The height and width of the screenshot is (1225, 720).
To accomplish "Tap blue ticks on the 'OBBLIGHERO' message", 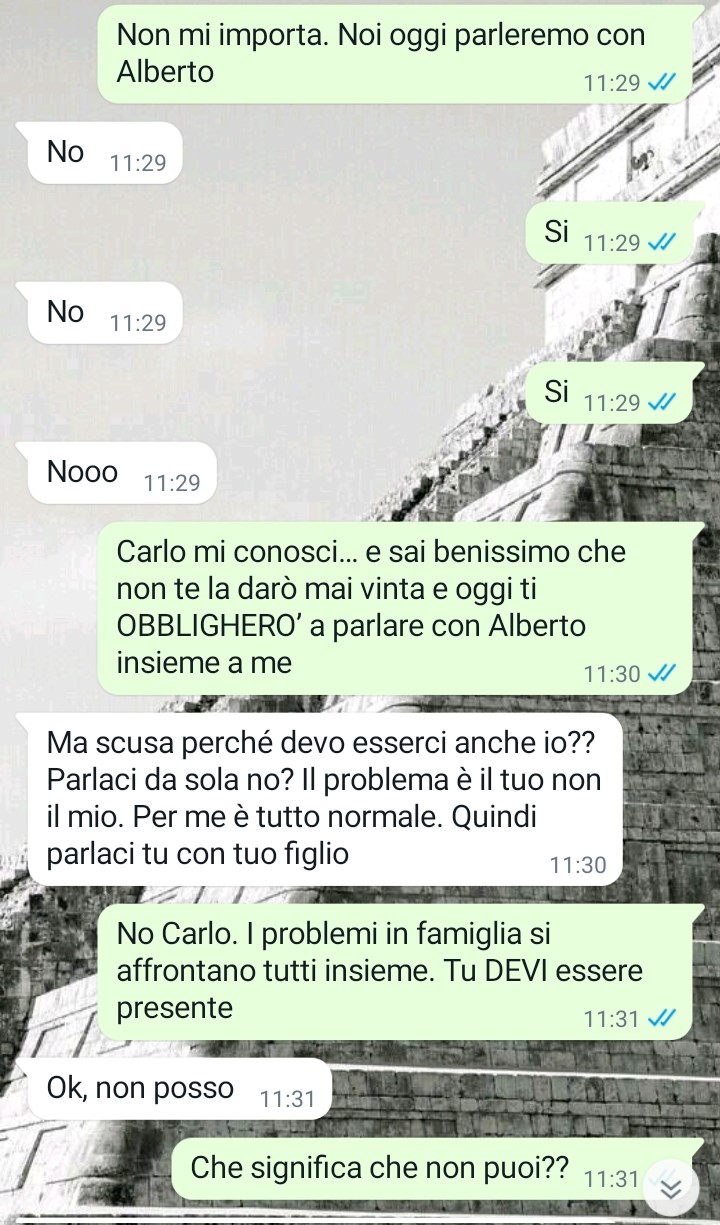I will point(662,674).
